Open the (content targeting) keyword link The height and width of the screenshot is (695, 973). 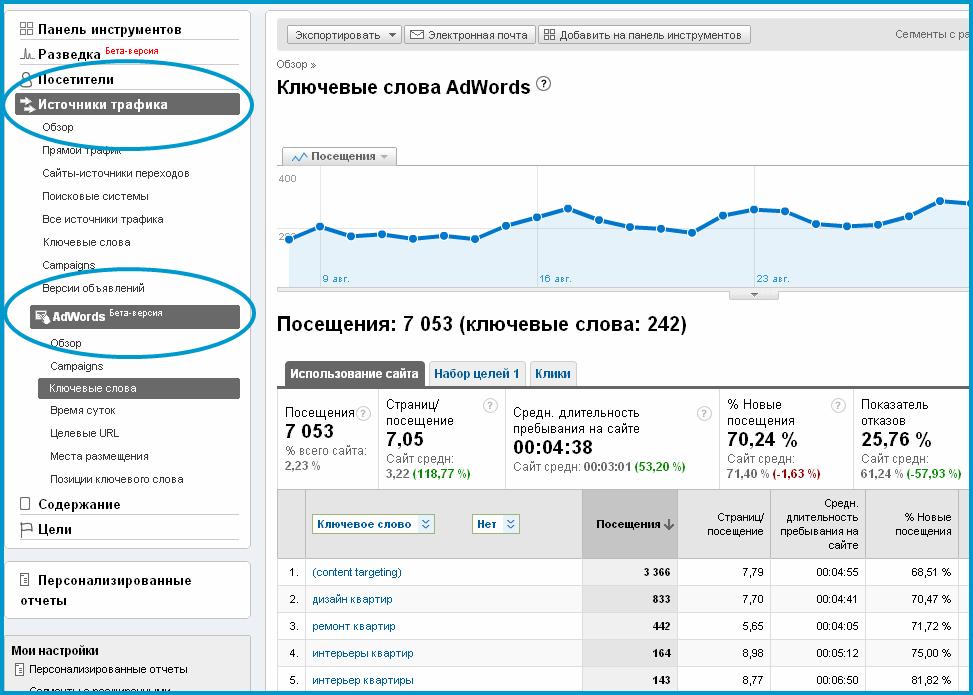pos(357,572)
